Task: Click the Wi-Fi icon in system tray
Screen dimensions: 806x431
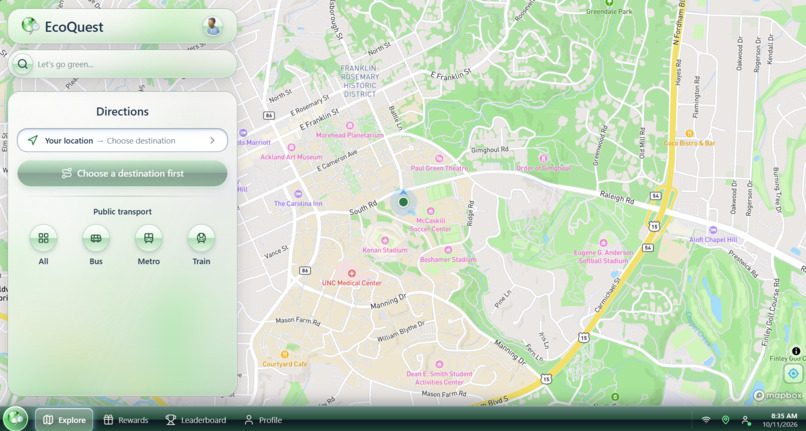Action: (706, 420)
